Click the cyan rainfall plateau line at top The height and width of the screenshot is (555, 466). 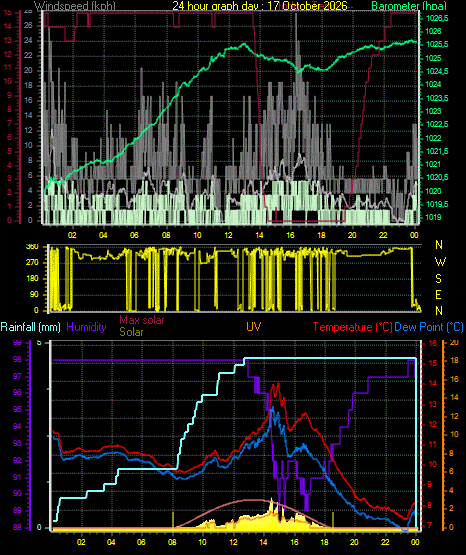tap(330, 358)
